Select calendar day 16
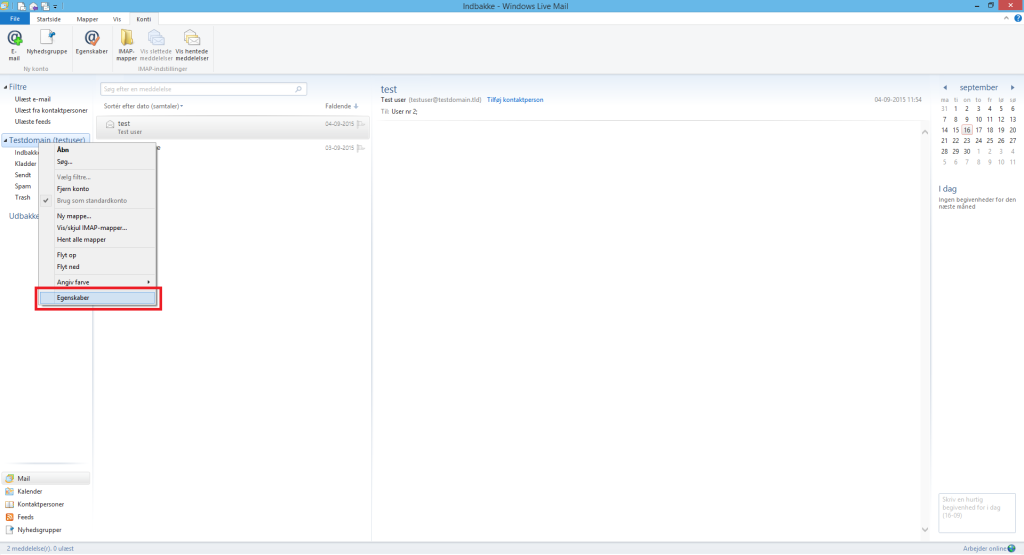Viewport: 1024px width, 555px height. 967,130
